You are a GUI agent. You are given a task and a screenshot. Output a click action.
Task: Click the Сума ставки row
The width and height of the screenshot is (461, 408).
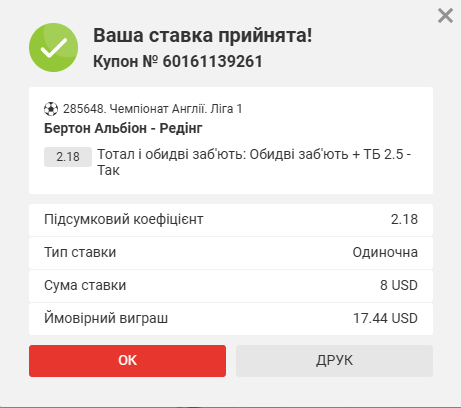point(231,286)
